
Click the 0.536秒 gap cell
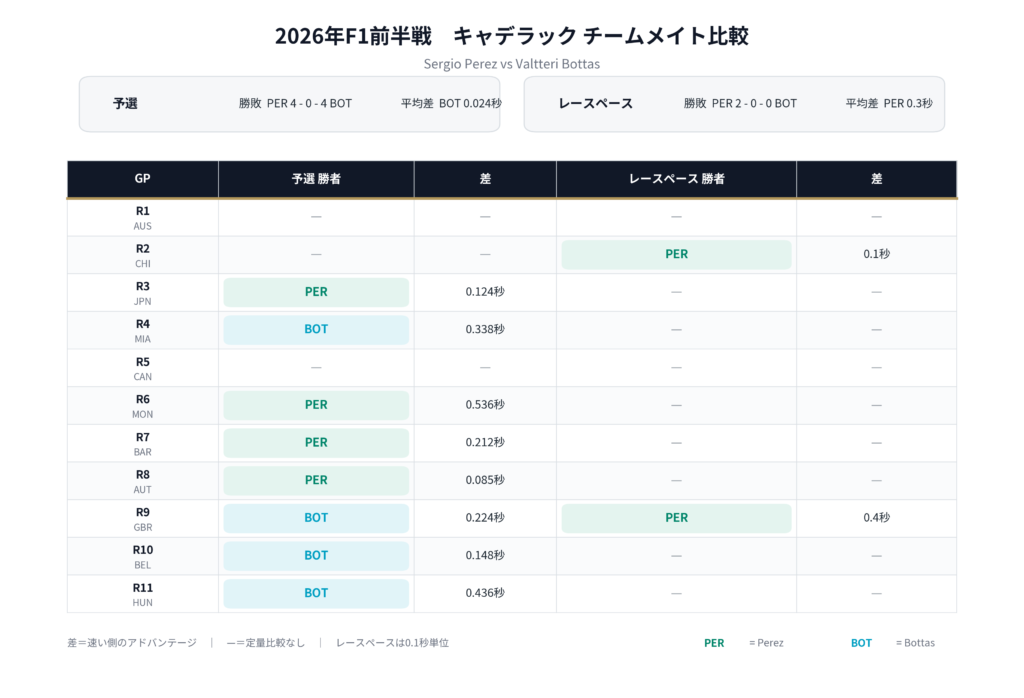click(x=485, y=405)
